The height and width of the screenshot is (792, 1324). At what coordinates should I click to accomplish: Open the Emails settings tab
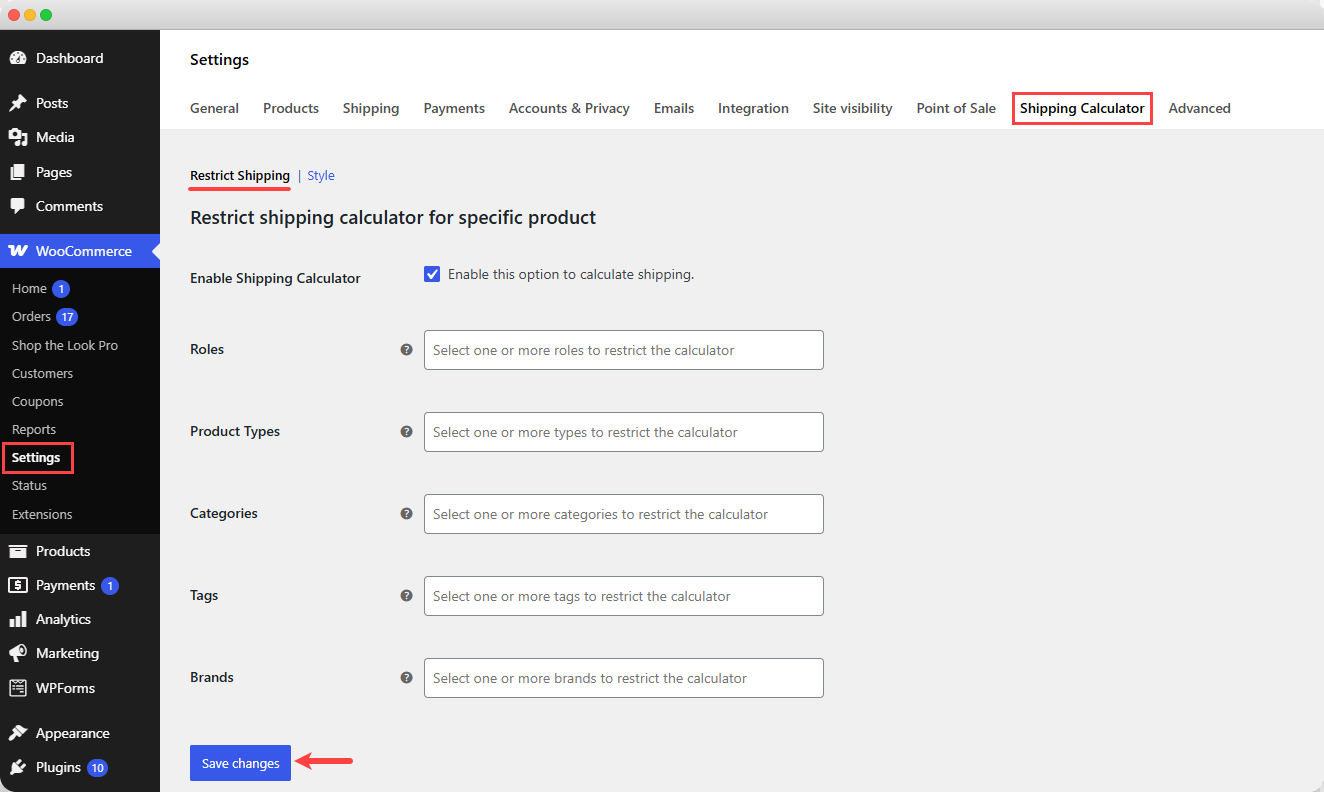(674, 108)
